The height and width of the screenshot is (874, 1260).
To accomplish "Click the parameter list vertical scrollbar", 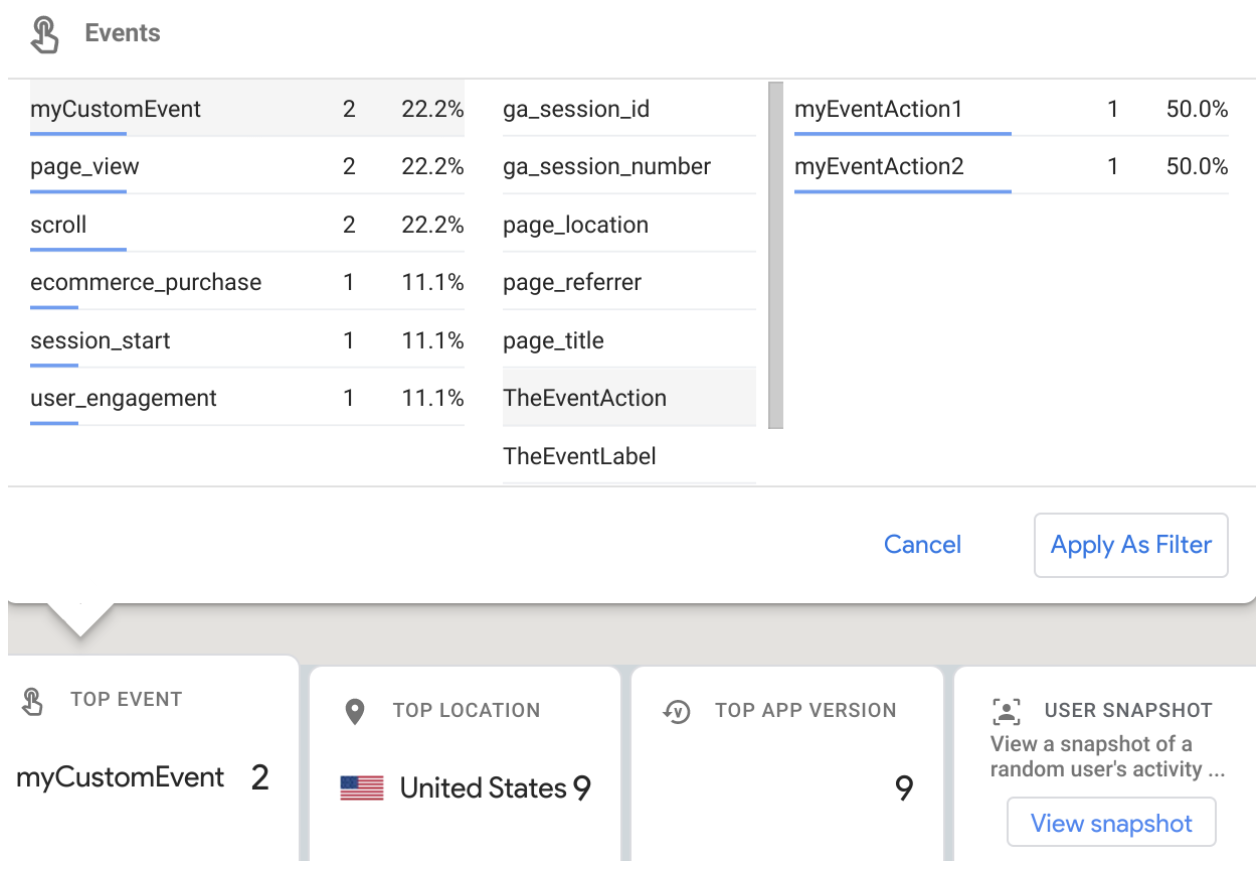I will [775, 255].
